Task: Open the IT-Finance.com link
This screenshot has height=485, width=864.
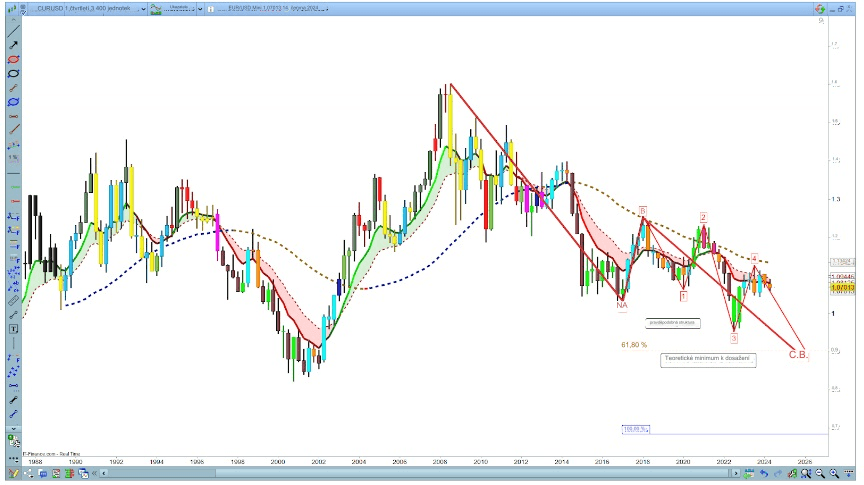Action: click(41, 453)
